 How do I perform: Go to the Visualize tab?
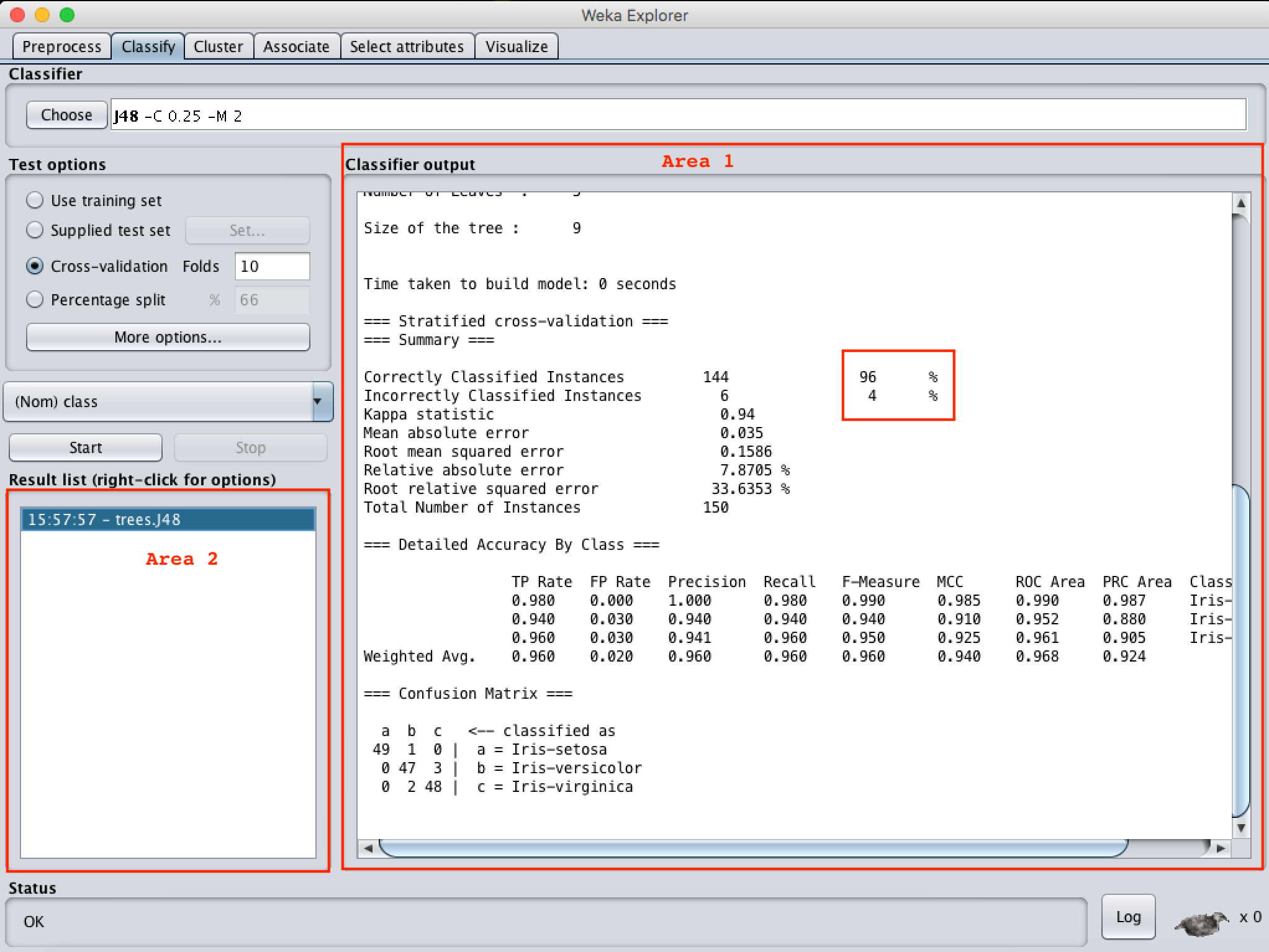click(x=516, y=47)
